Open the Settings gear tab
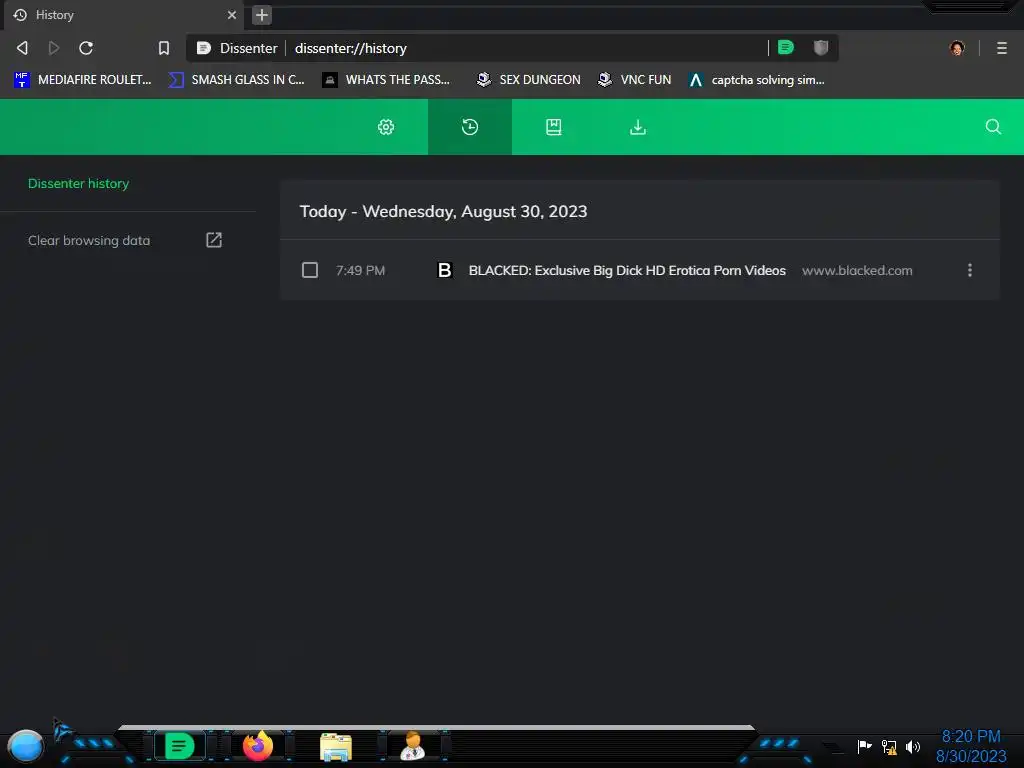1024x768 pixels. [386, 127]
